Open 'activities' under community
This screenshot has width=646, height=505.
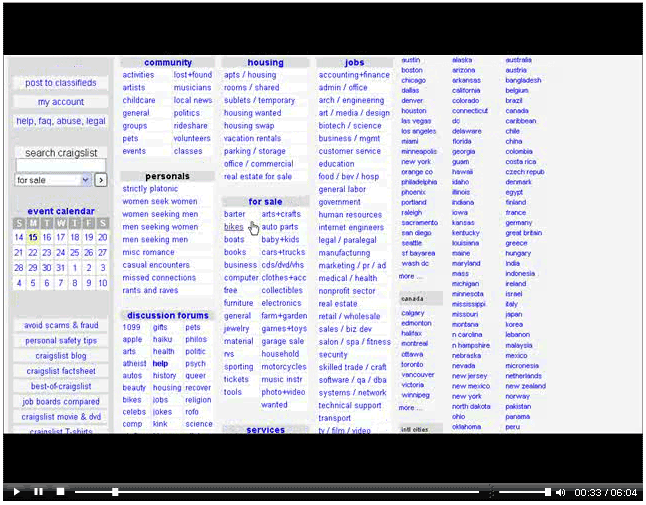(138, 75)
